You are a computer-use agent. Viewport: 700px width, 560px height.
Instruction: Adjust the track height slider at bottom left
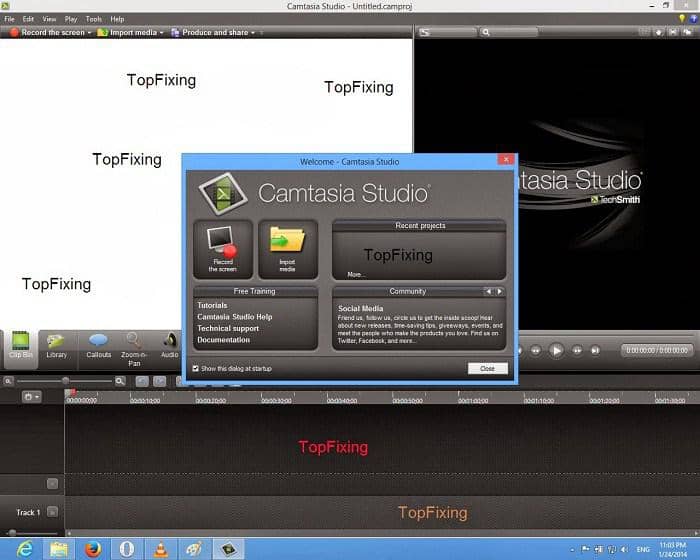pyautogui.click(x=12, y=532)
